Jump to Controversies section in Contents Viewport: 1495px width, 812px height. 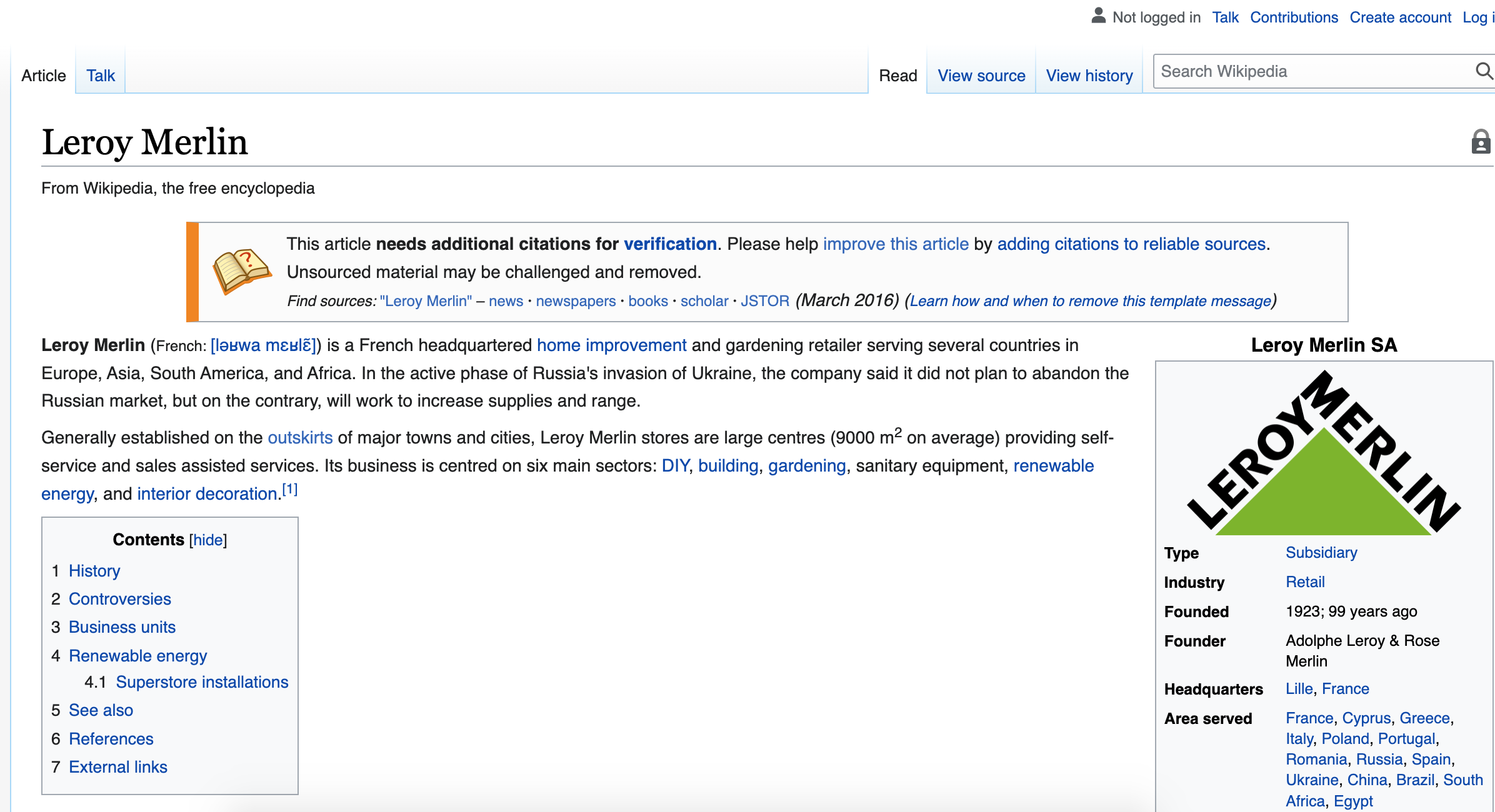119,599
